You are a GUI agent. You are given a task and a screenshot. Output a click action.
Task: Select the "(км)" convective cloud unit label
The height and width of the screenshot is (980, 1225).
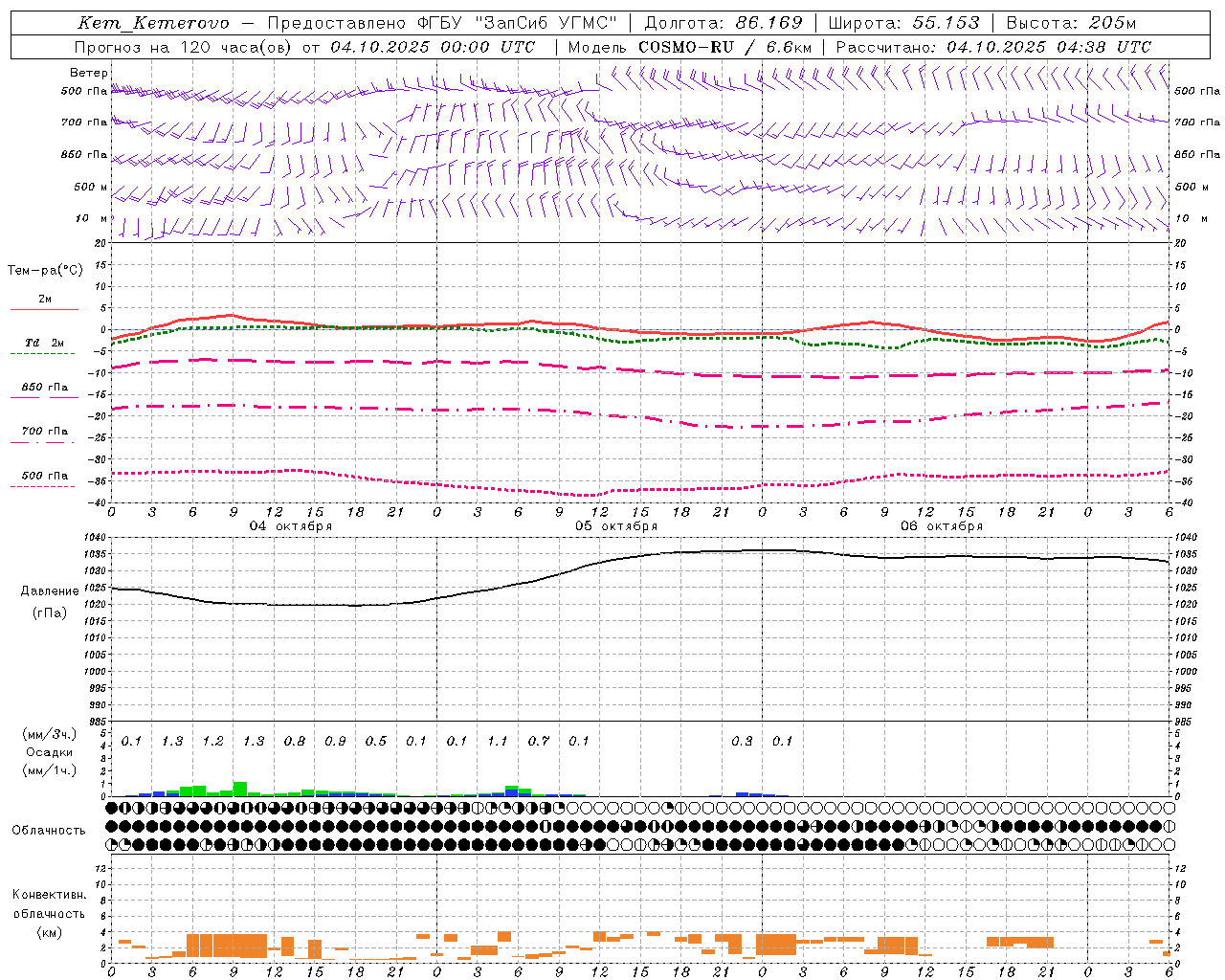pos(49,932)
